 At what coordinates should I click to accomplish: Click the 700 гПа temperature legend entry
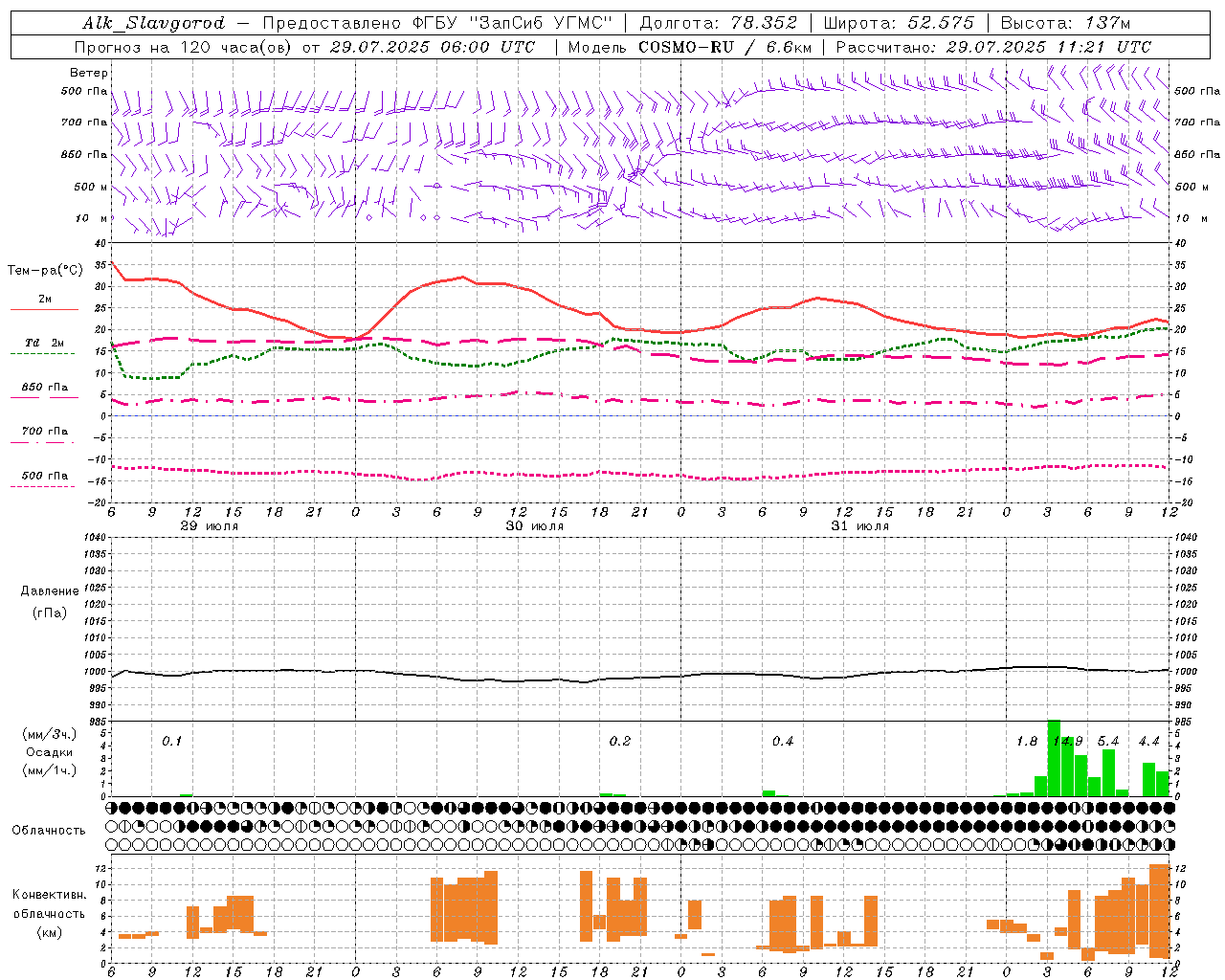click(44, 432)
